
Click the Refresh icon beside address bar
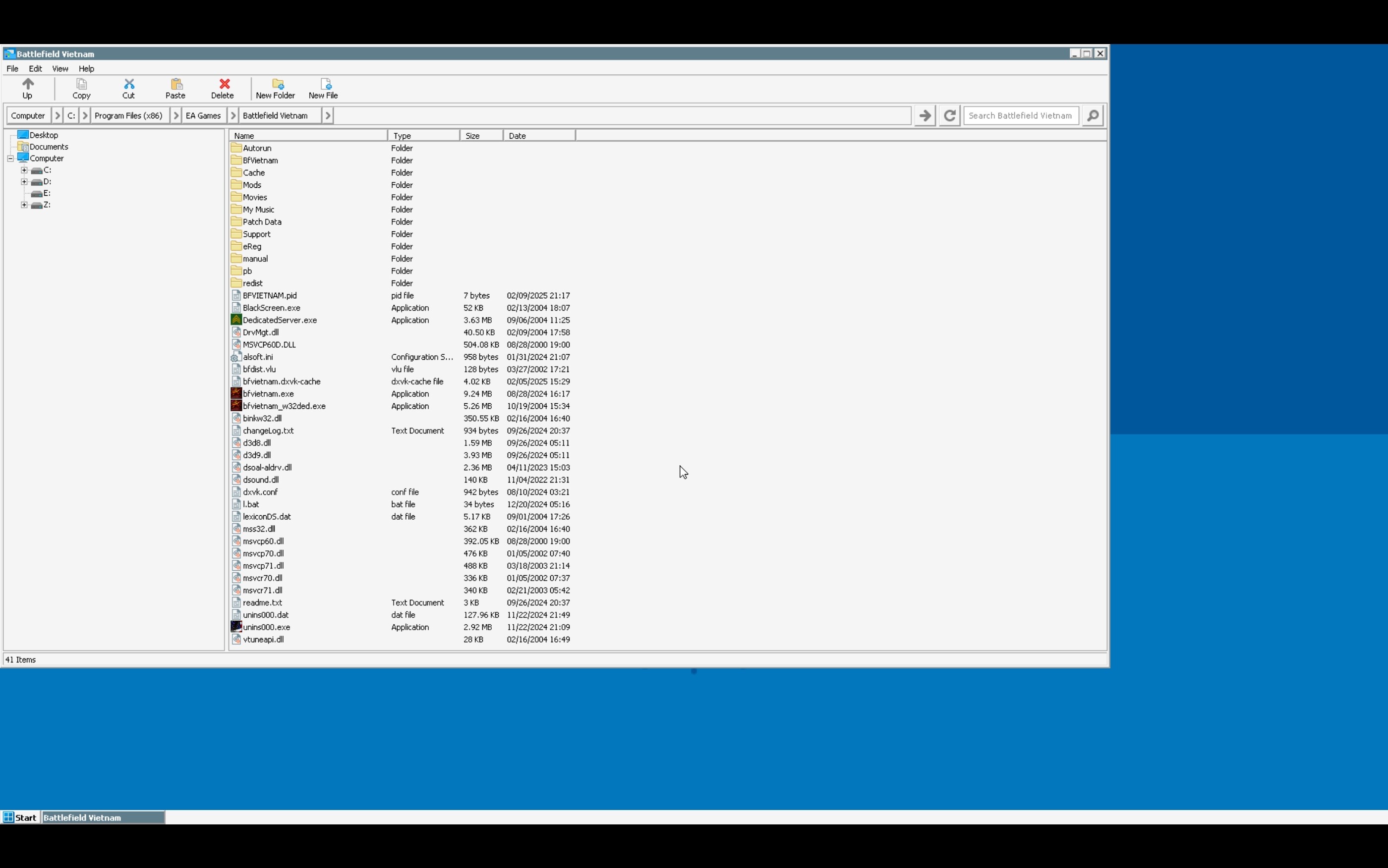click(950, 115)
